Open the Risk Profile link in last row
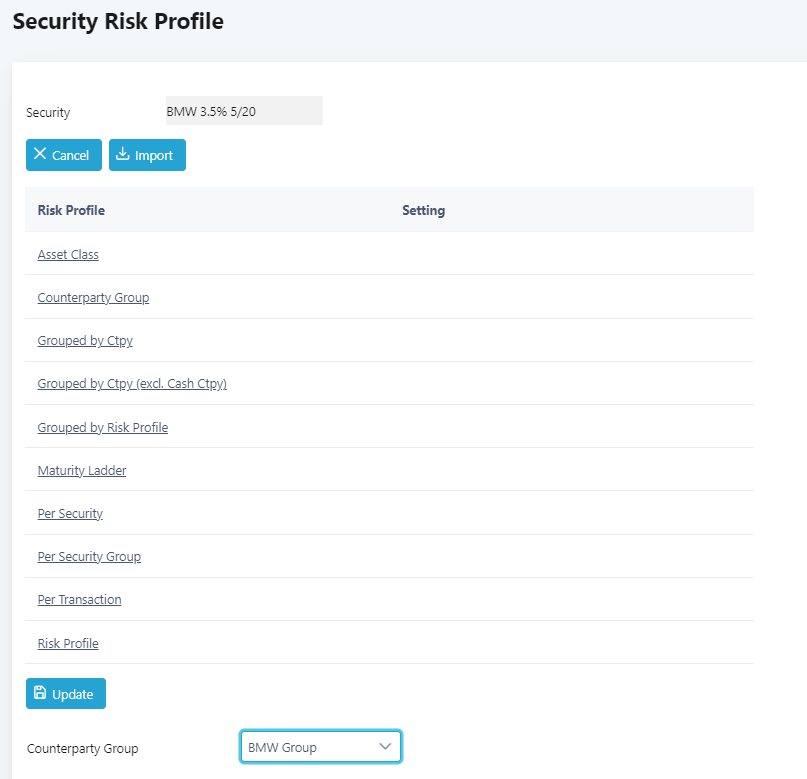This screenshot has height=779, width=807. (68, 644)
